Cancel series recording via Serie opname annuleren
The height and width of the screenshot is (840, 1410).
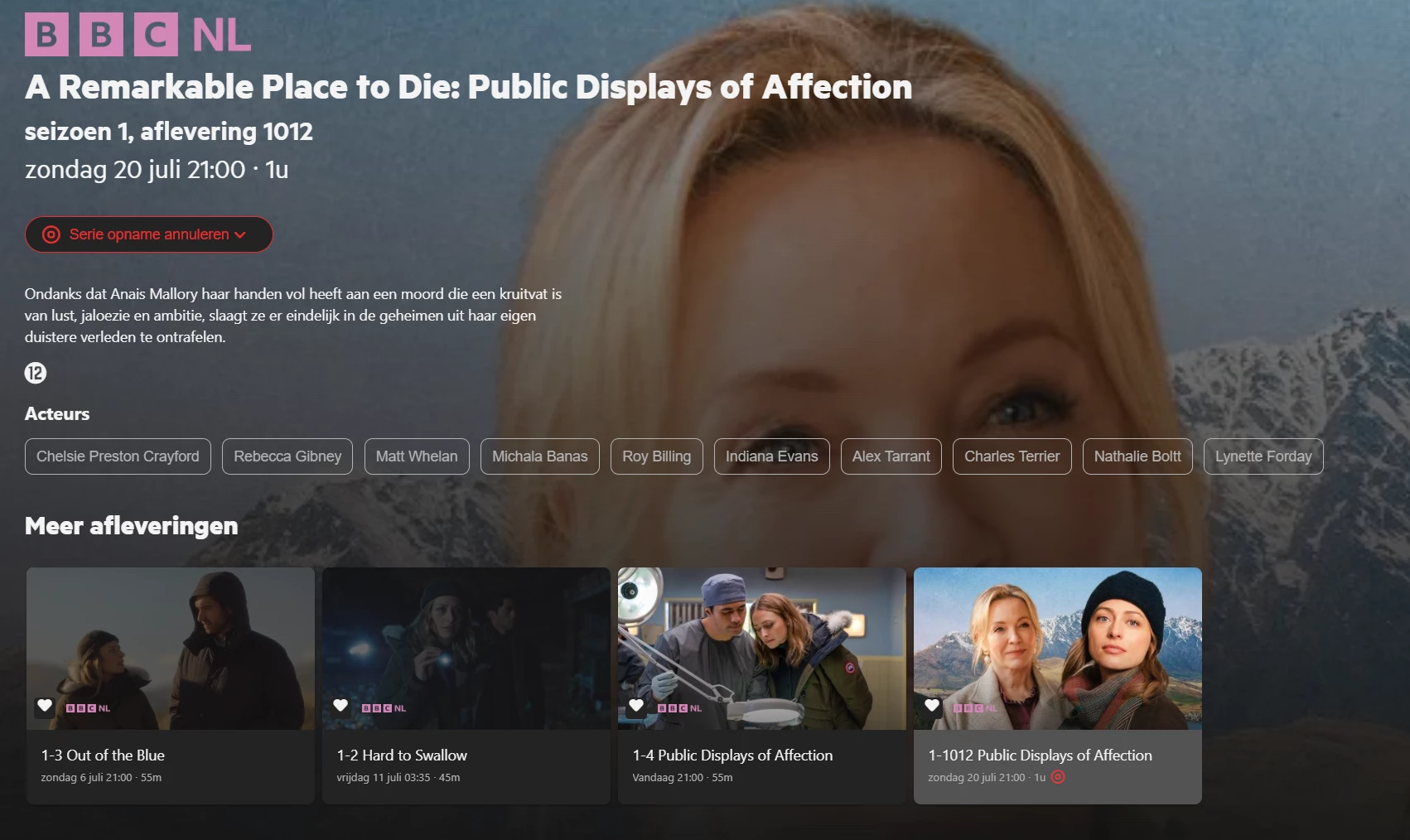149,234
